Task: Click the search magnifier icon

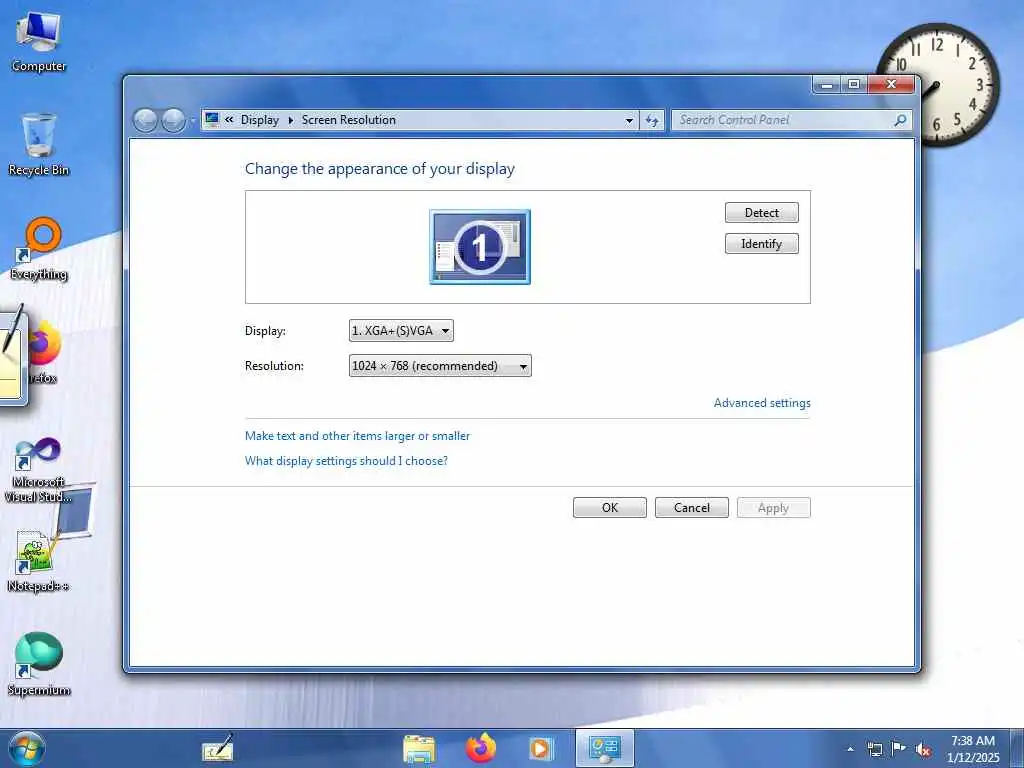Action: [x=901, y=120]
